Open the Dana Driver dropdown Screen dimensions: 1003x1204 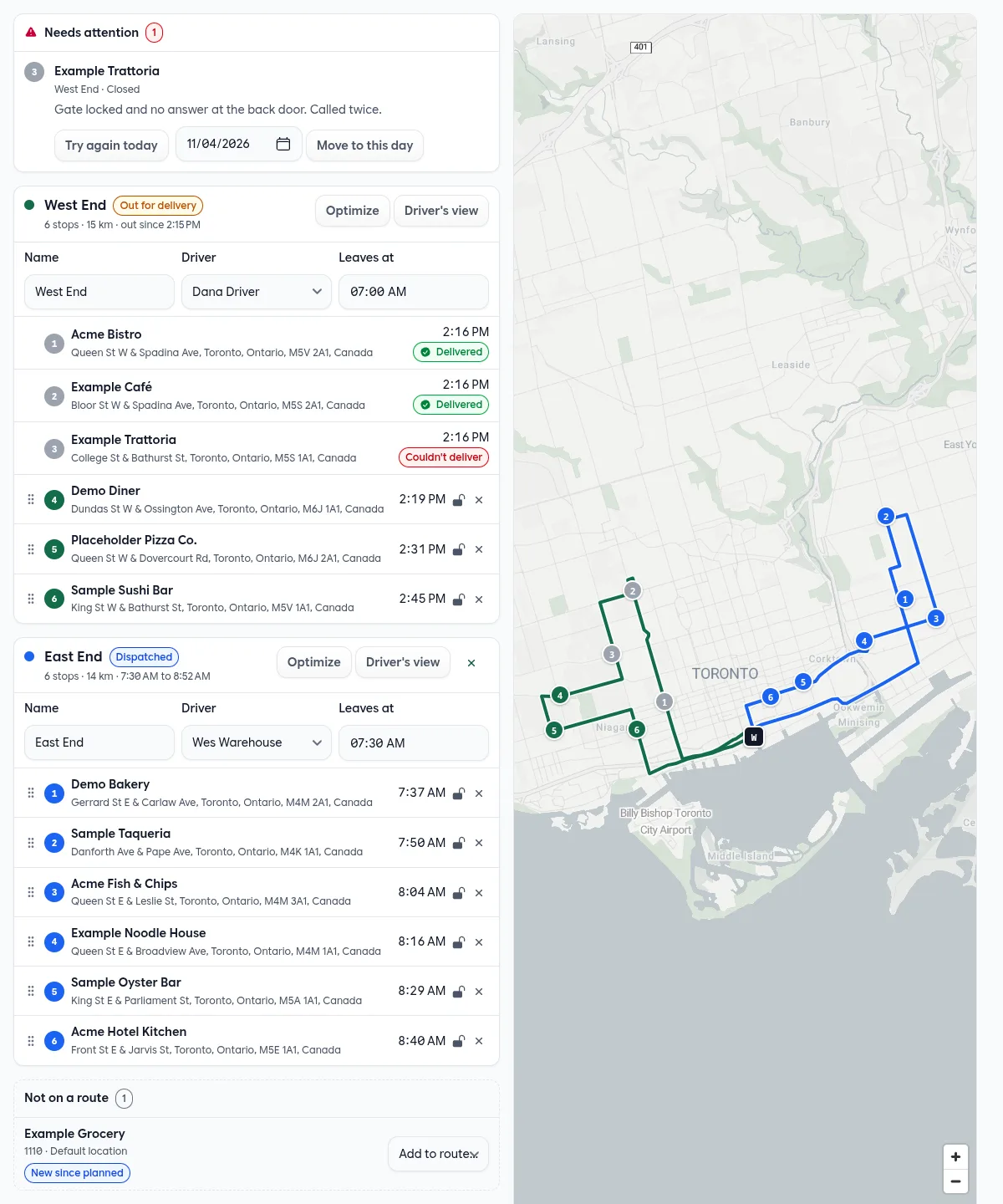pos(257,292)
